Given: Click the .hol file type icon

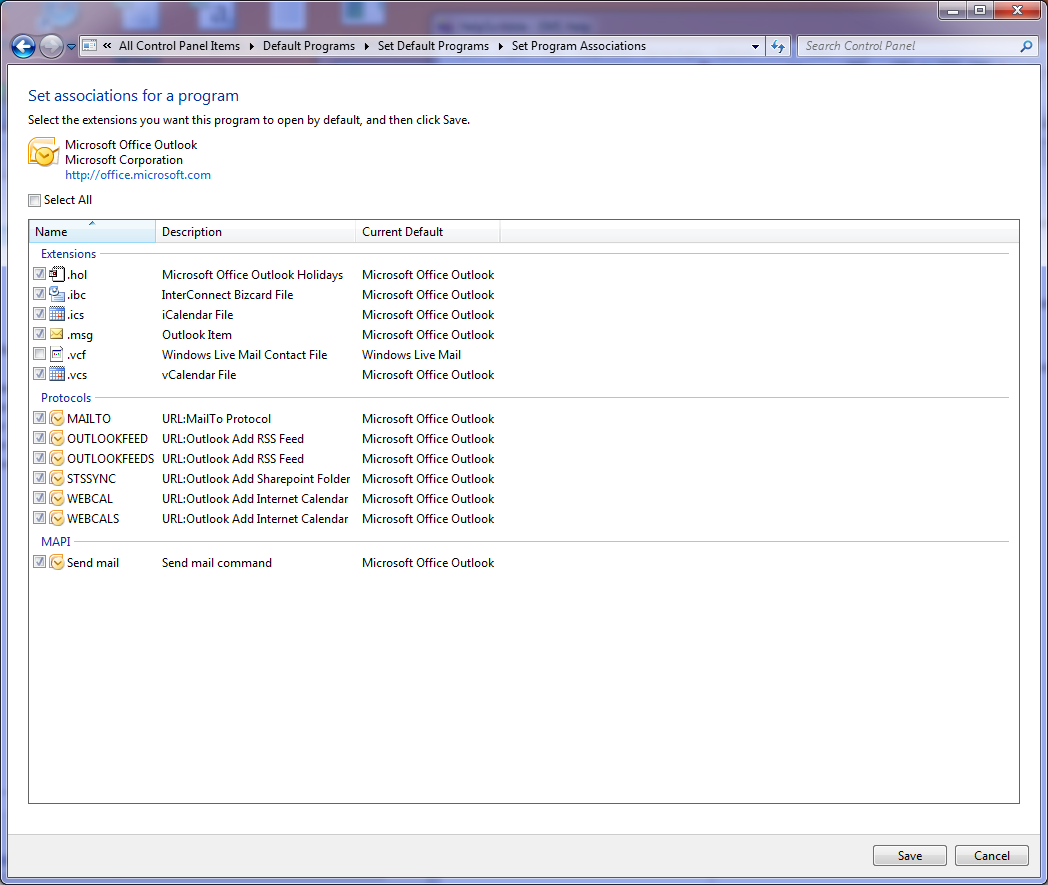Looking at the screenshot, I should coord(57,274).
